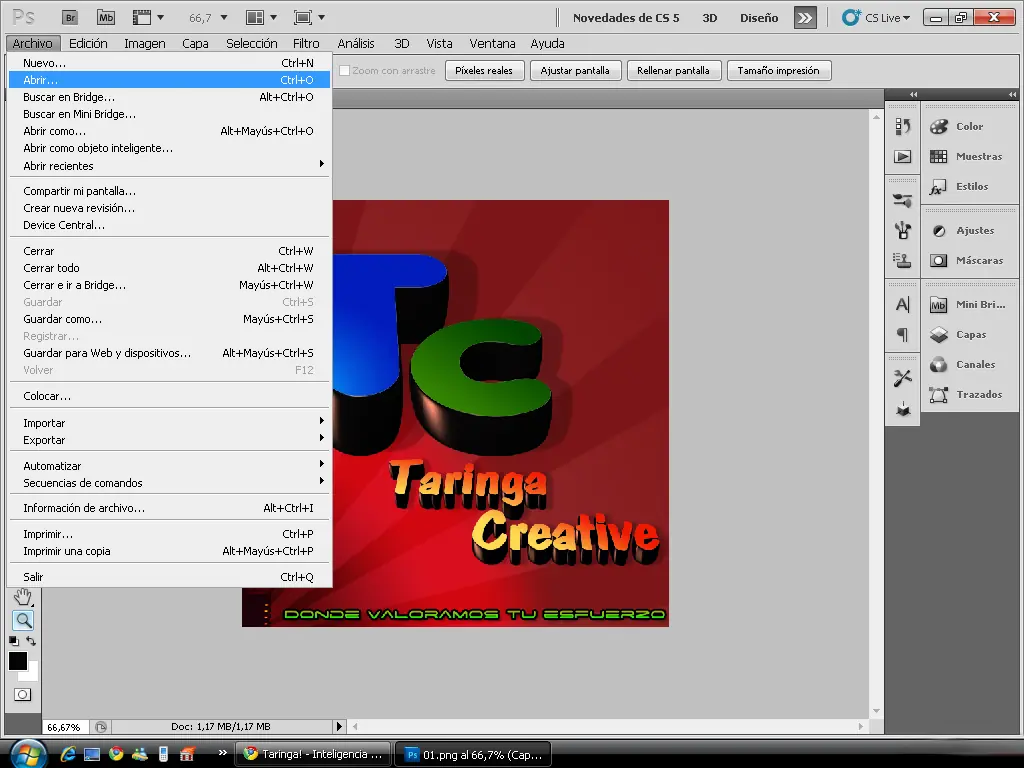Reset default foreground and background colors

[14, 641]
